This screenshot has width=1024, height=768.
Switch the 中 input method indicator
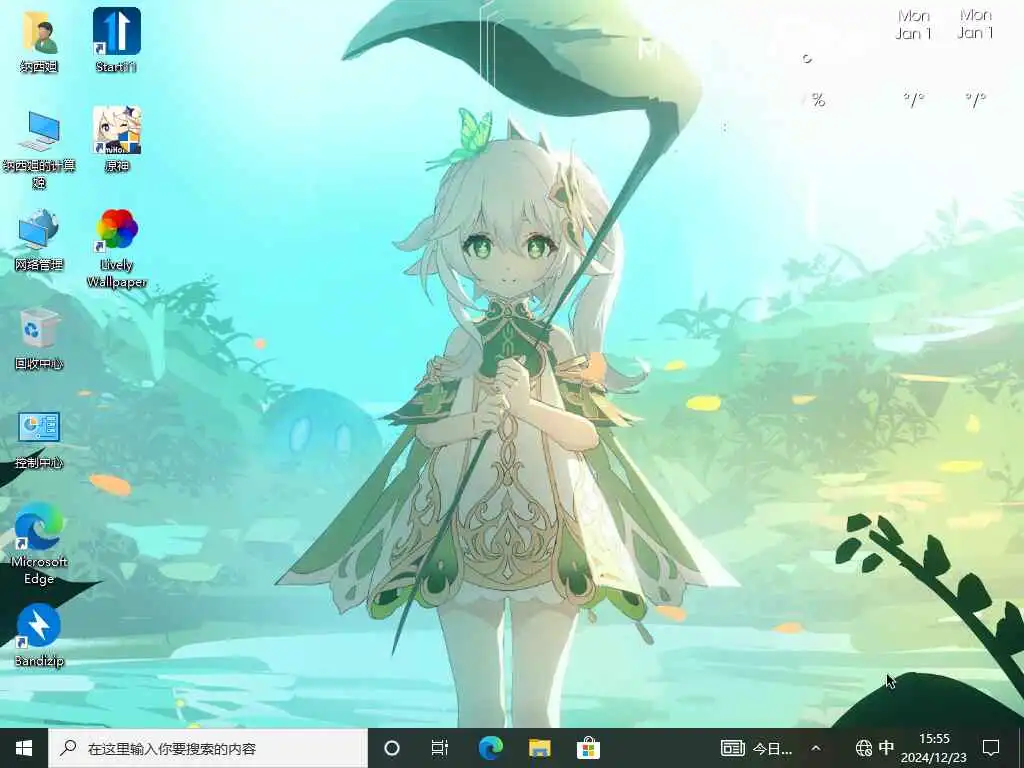(886, 747)
